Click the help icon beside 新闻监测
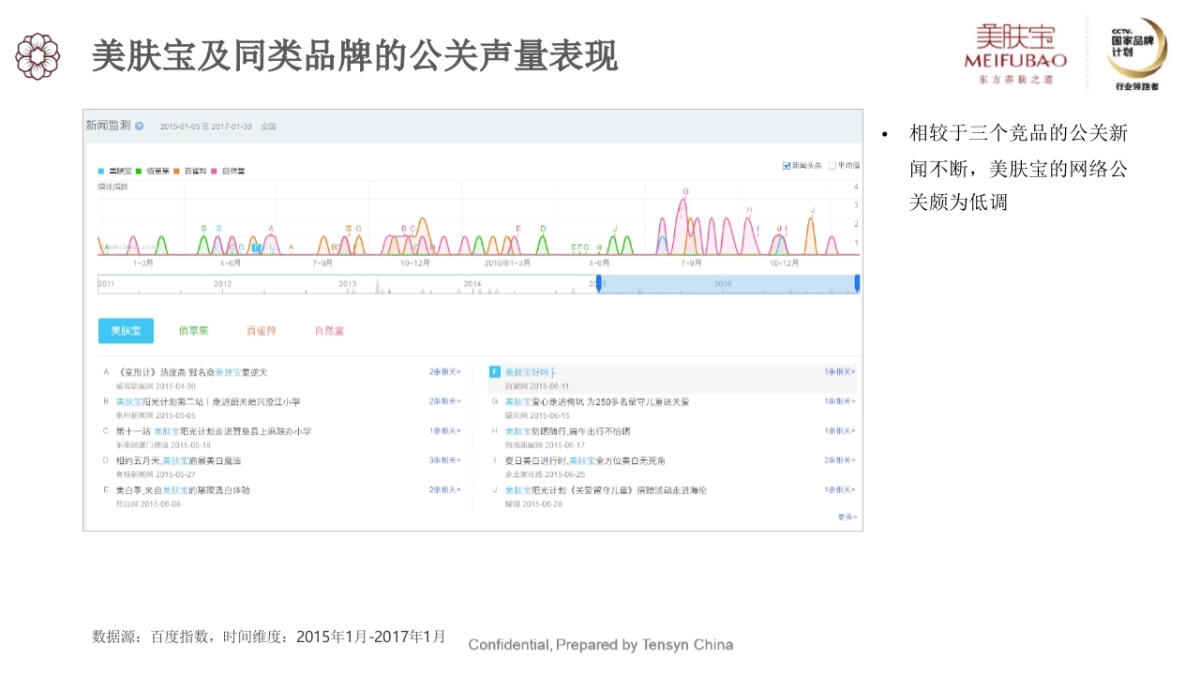This screenshot has width=1200, height=675. tap(139, 126)
